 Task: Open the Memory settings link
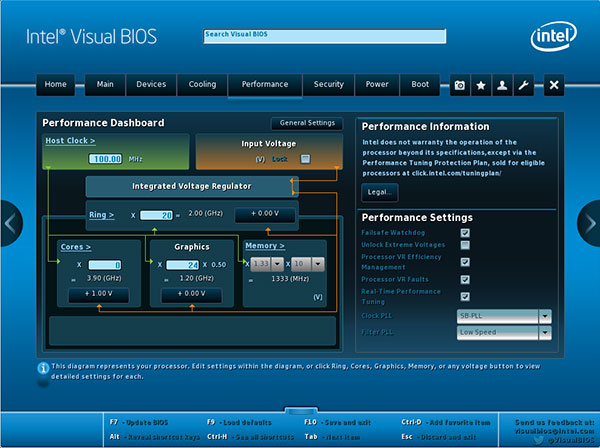click(x=265, y=246)
